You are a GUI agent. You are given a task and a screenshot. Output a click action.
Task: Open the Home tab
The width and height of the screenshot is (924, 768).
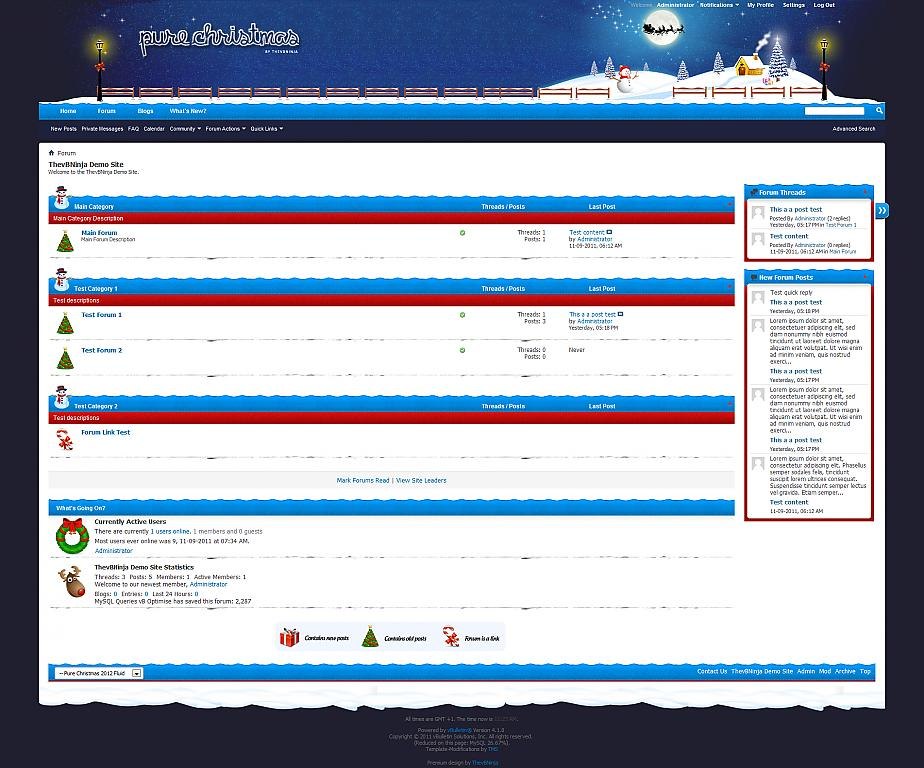click(x=68, y=111)
